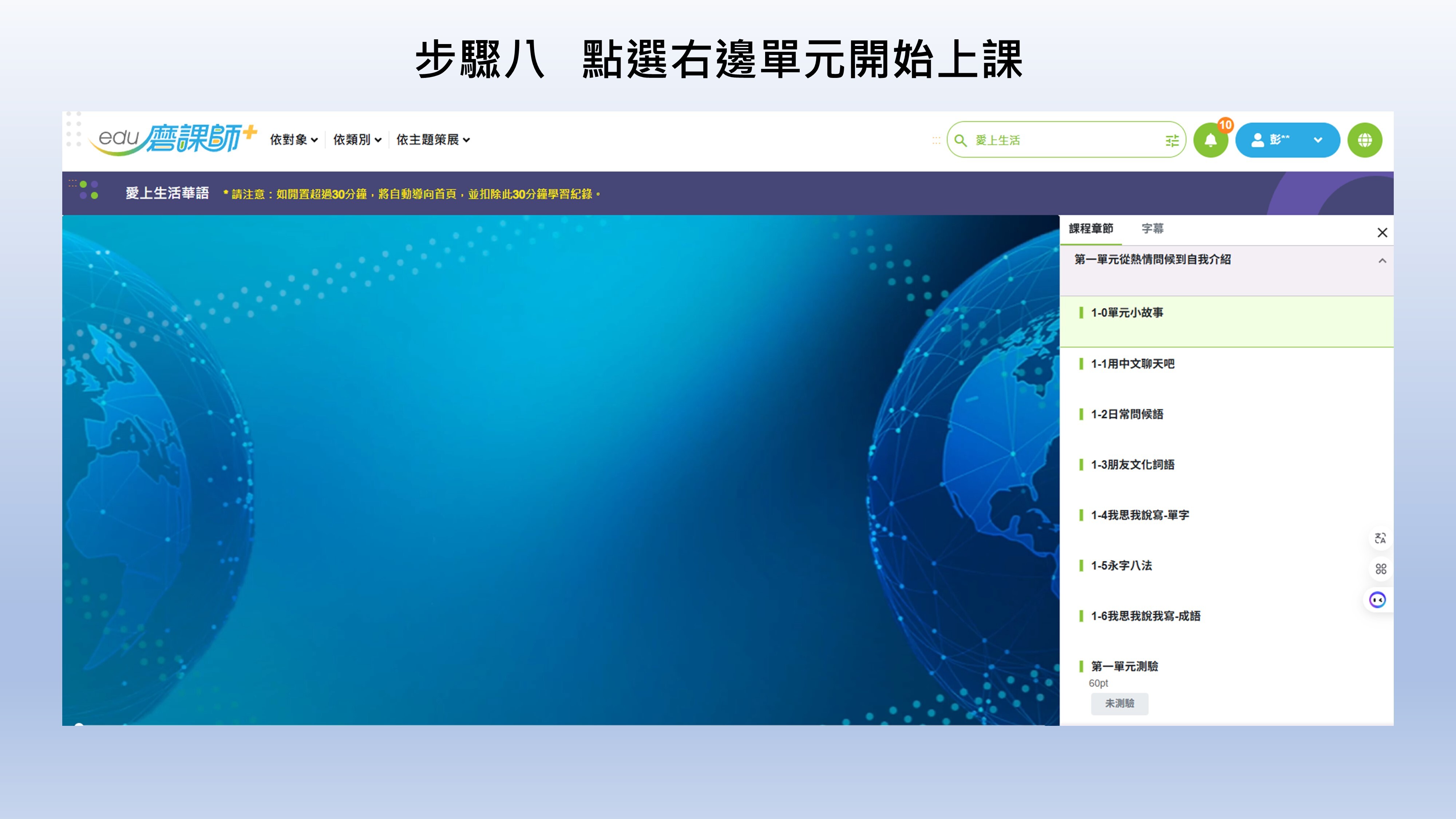Click the search magnifier icon

point(961,140)
